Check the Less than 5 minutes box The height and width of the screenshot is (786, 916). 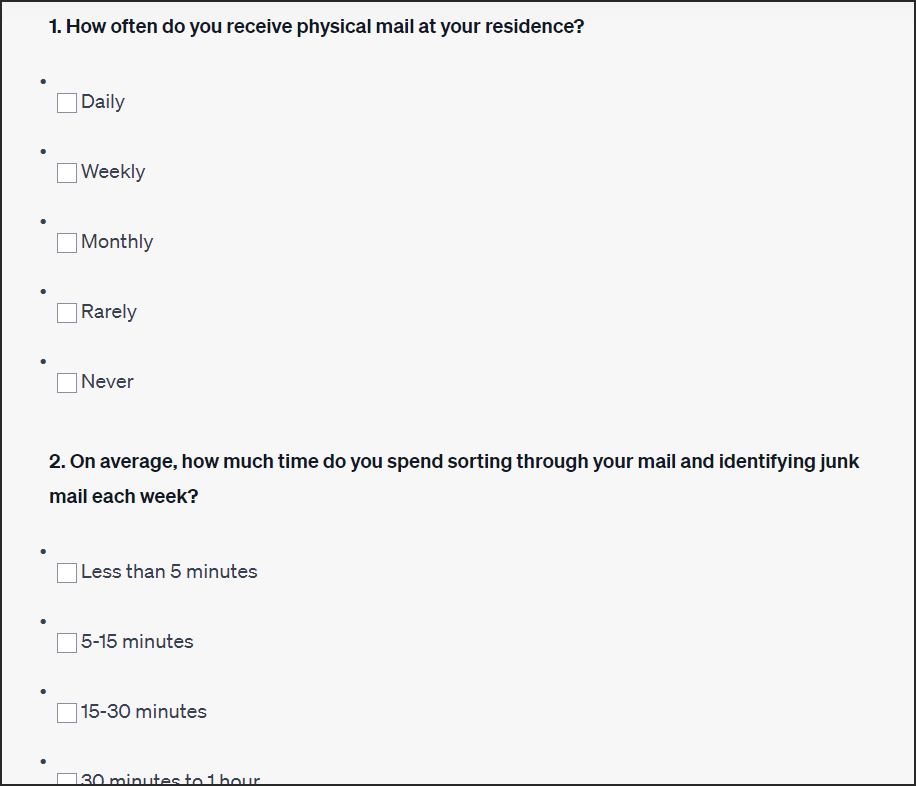coord(67,573)
